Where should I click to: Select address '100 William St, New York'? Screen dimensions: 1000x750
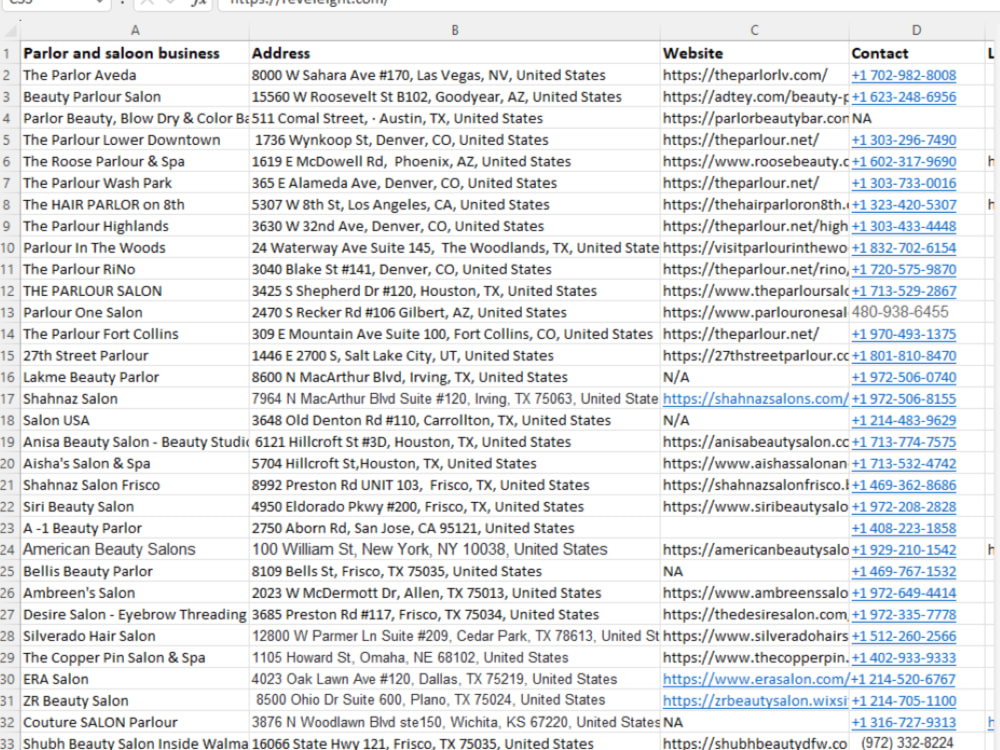pos(455,550)
